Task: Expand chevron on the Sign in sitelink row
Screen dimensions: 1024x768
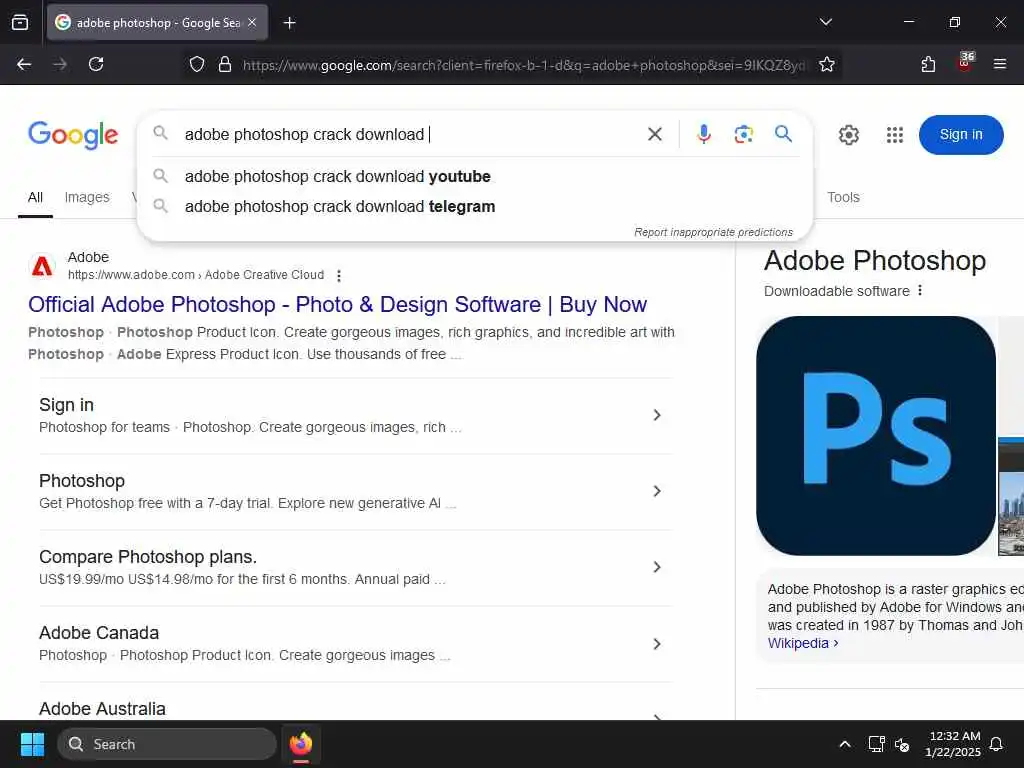Action: [657, 415]
